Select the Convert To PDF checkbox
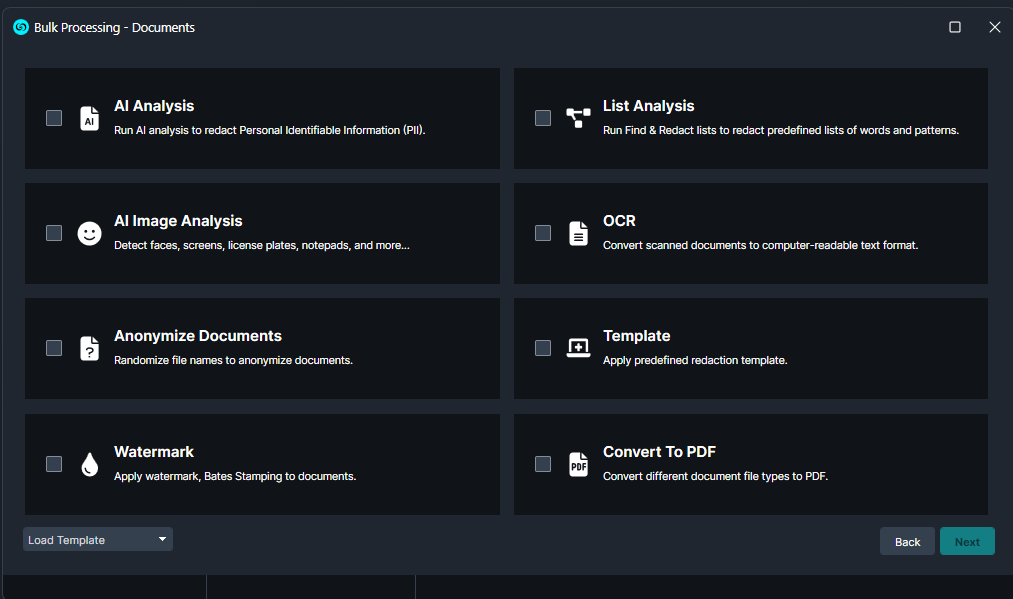Viewport: 1013px width, 599px height. coord(543,464)
